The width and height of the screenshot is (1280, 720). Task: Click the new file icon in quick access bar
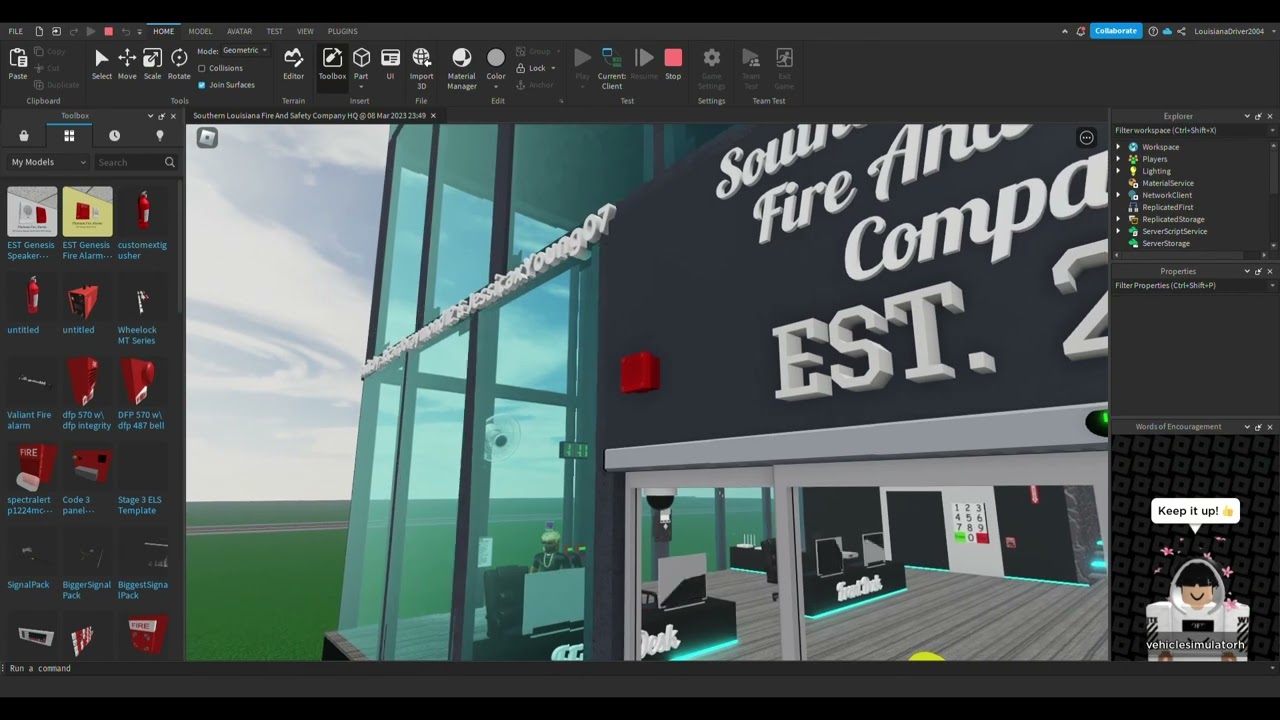coord(40,31)
